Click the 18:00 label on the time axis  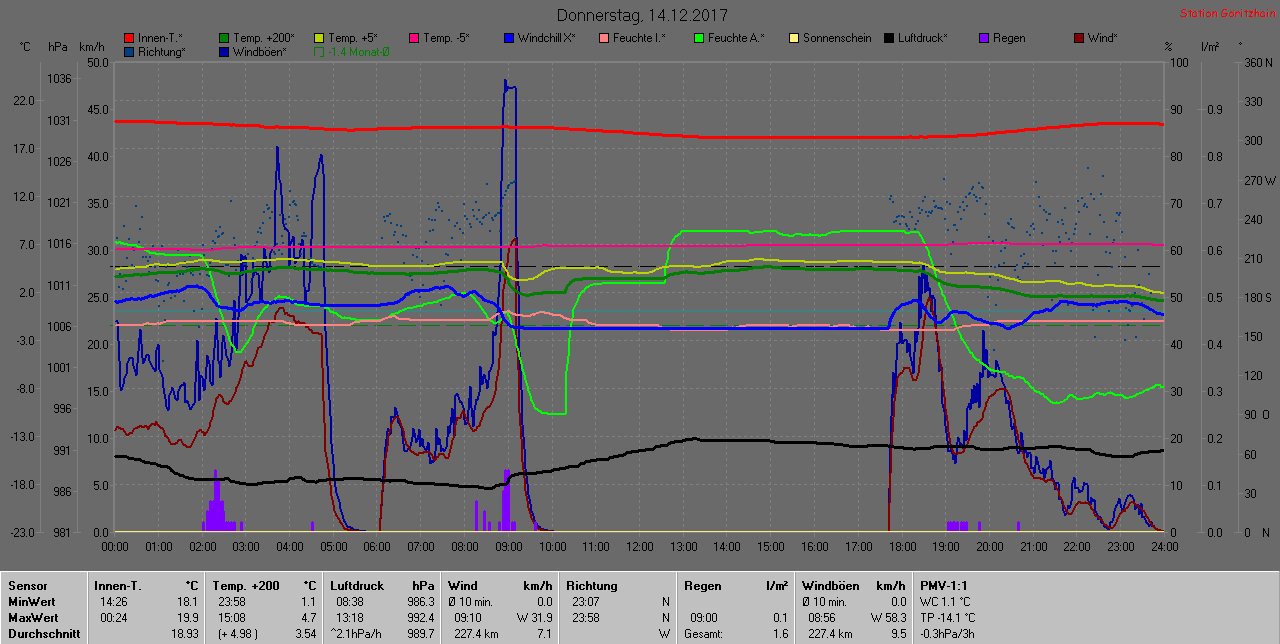[x=902, y=546]
